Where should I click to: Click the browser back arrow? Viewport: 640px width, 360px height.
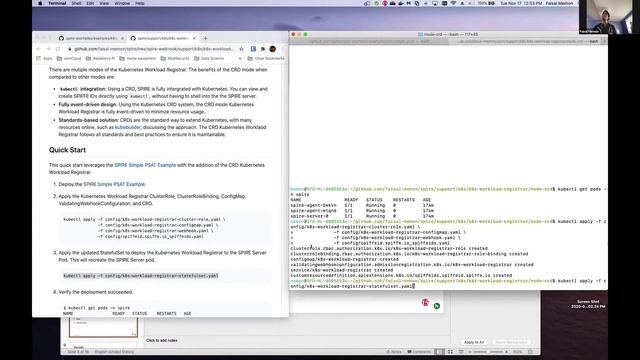(38, 49)
